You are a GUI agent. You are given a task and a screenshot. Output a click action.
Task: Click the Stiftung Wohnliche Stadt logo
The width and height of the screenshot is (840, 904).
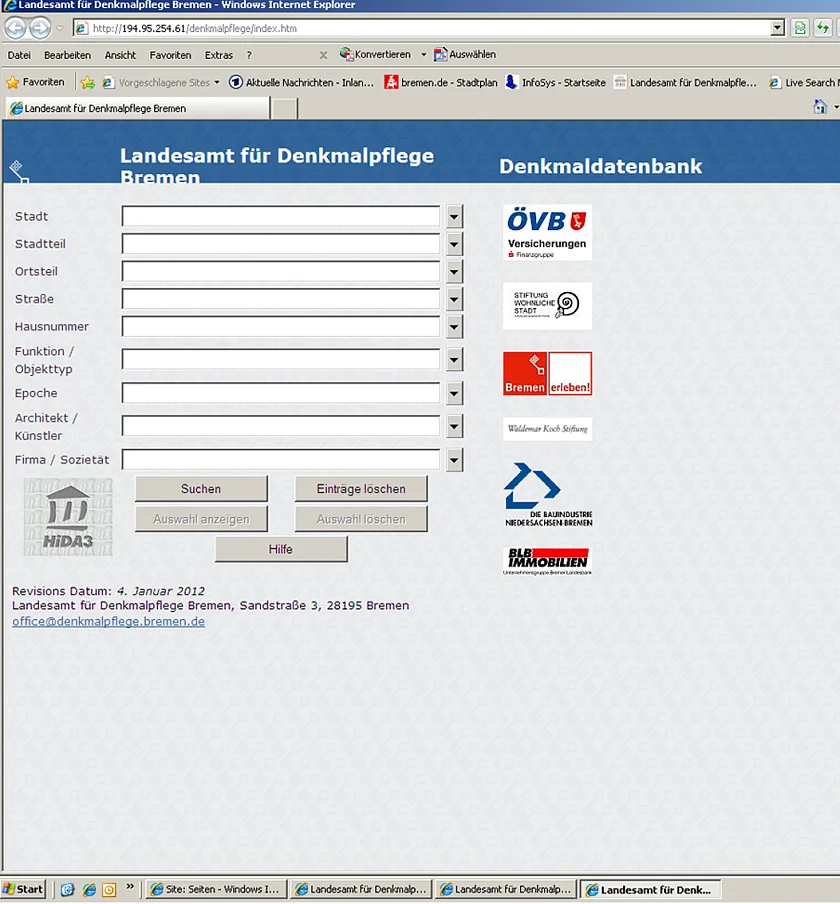click(546, 305)
